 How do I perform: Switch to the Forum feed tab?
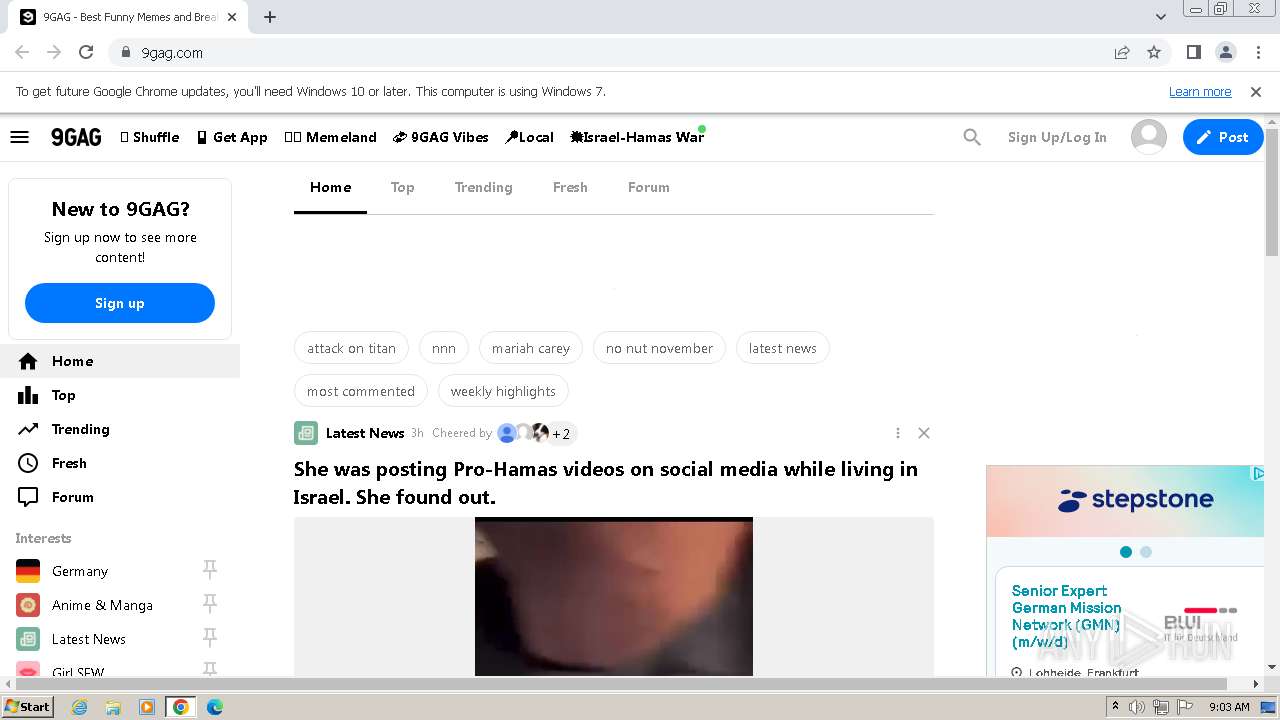tap(648, 187)
